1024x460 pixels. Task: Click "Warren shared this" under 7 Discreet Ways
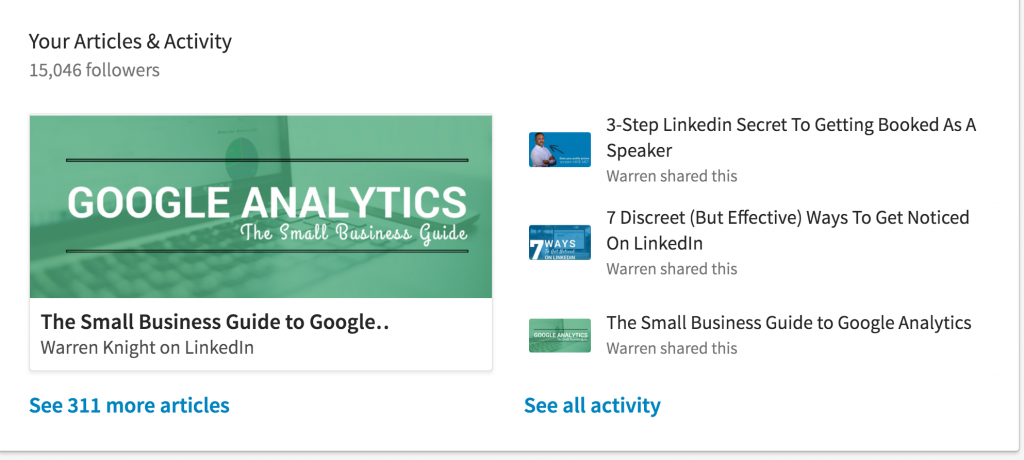point(671,269)
